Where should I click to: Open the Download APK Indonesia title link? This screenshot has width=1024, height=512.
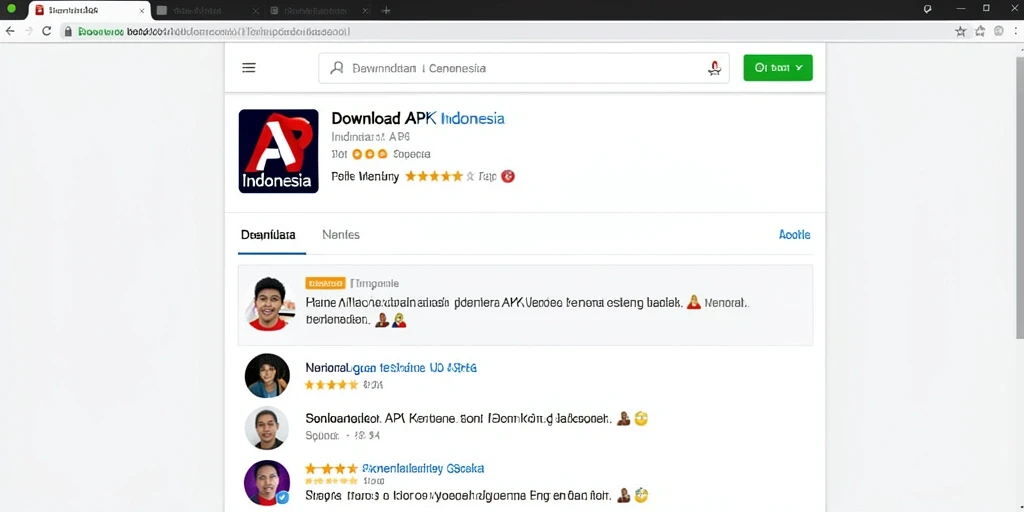pyautogui.click(x=418, y=118)
